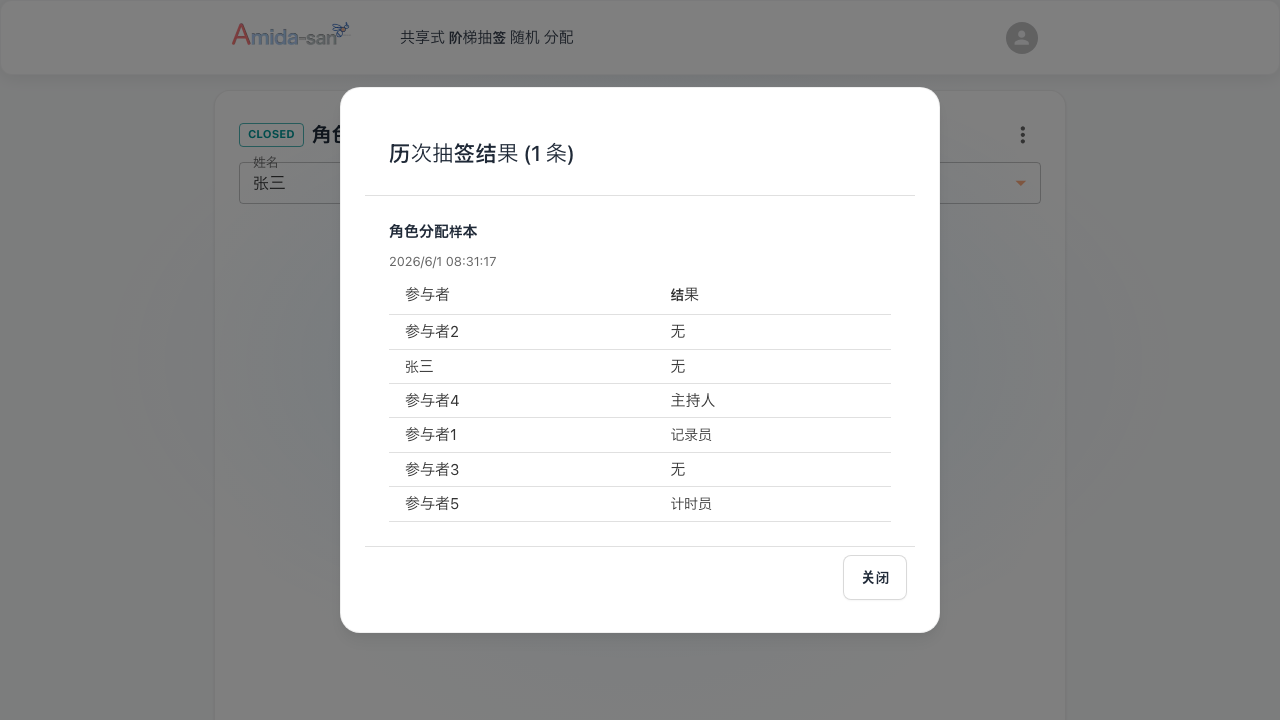Screen dimensions: 1280x720
Task: Select the 参与者1 cell
Action: 431,435
